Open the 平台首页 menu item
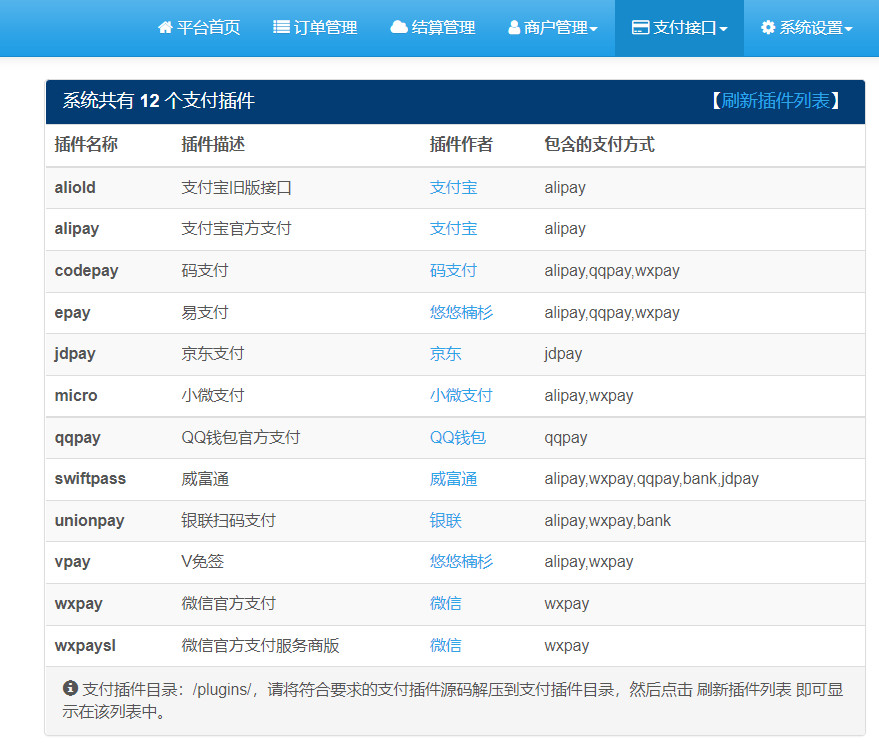879x745 pixels. tap(199, 27)
